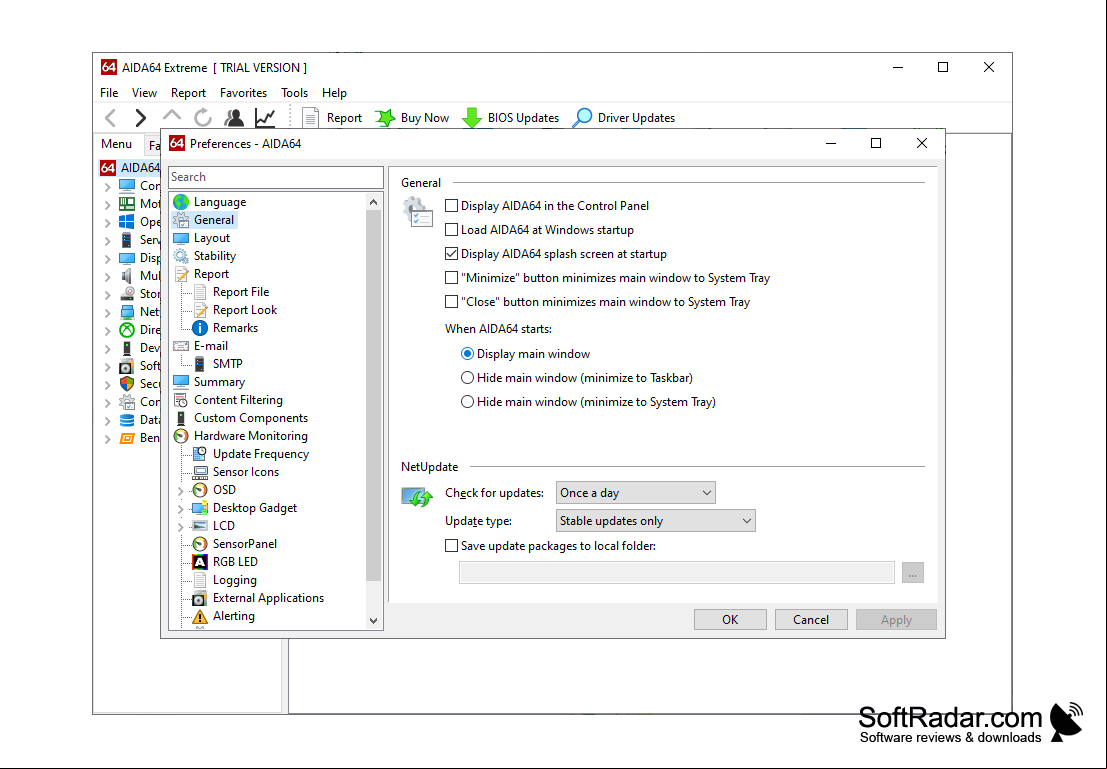Enable Load AIDA64 at Windows startup
Screen dimensions: 1107x769
[452, 229]
